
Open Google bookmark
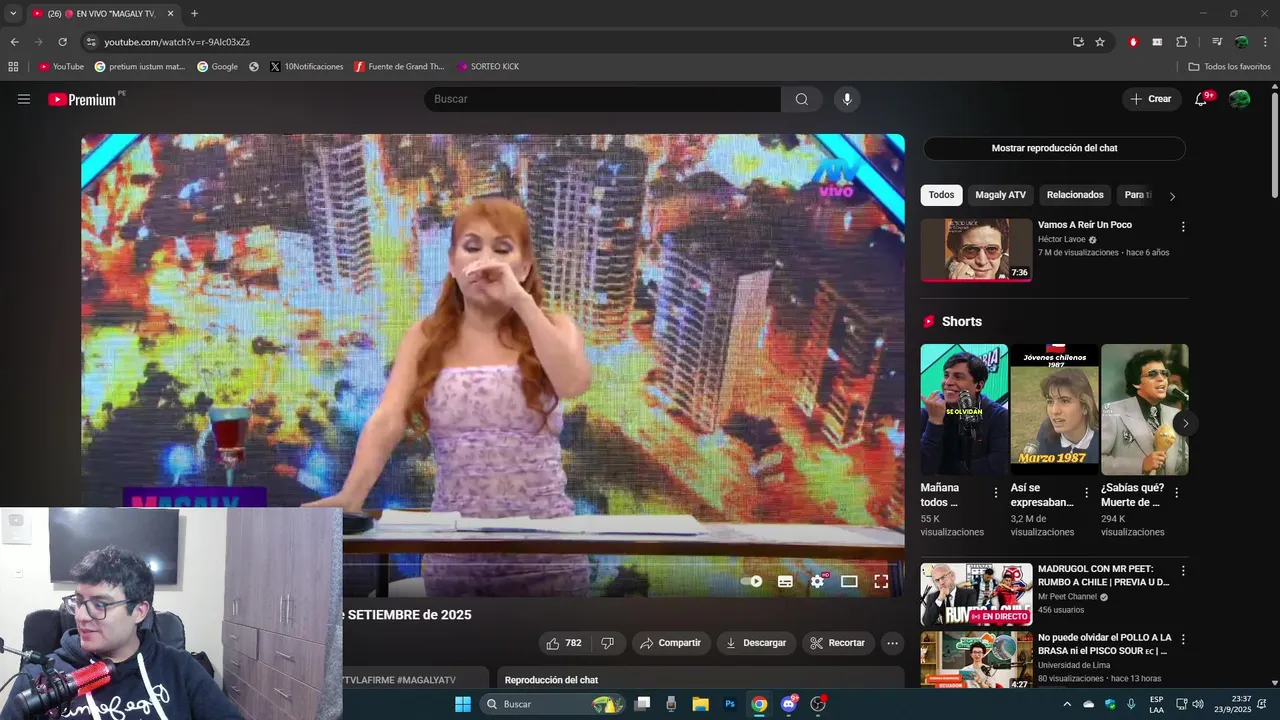pyautogui.click(x=217, y=67)
